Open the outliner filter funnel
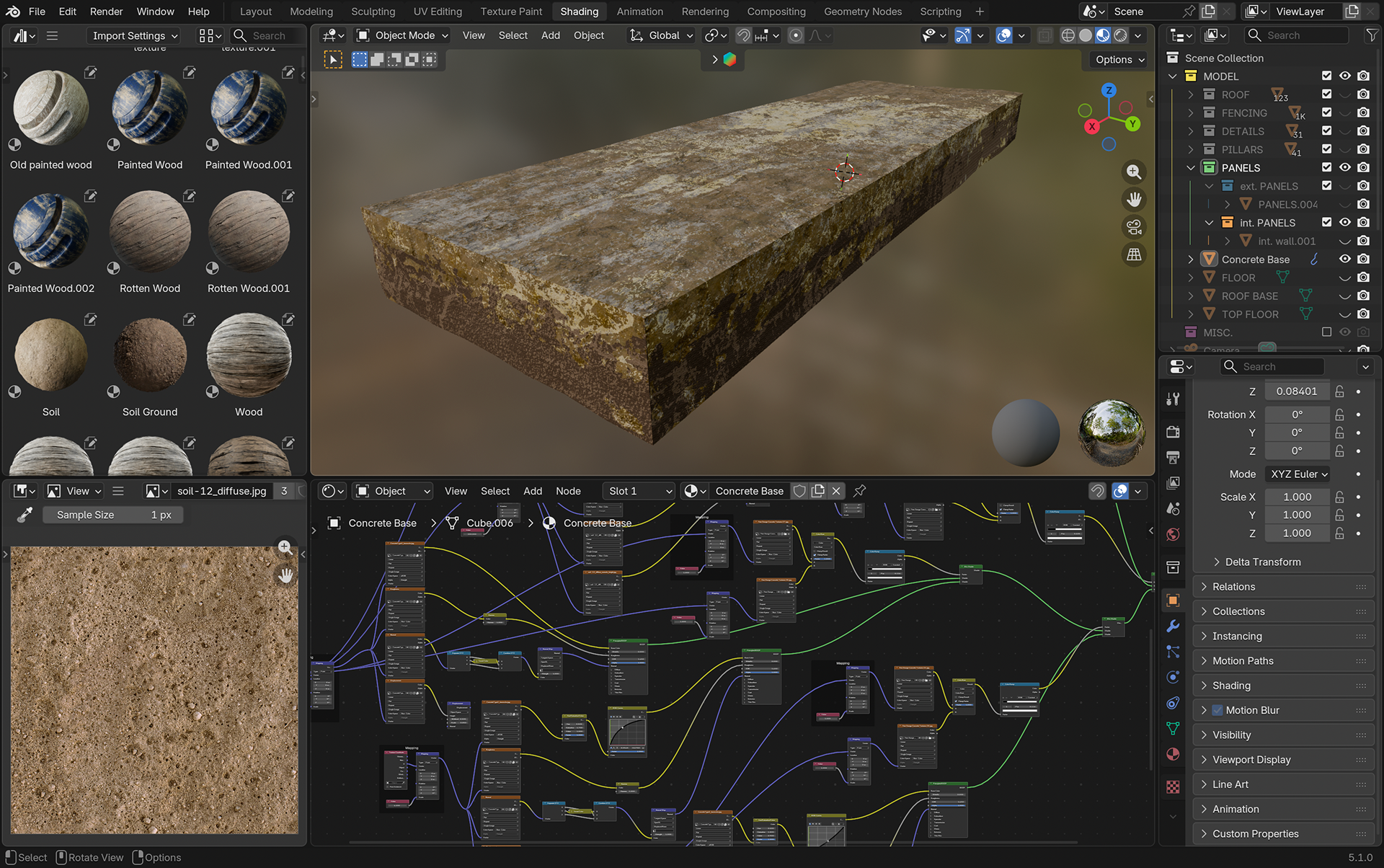Viewport: 1384px width, 868px height. (1371, 35)
